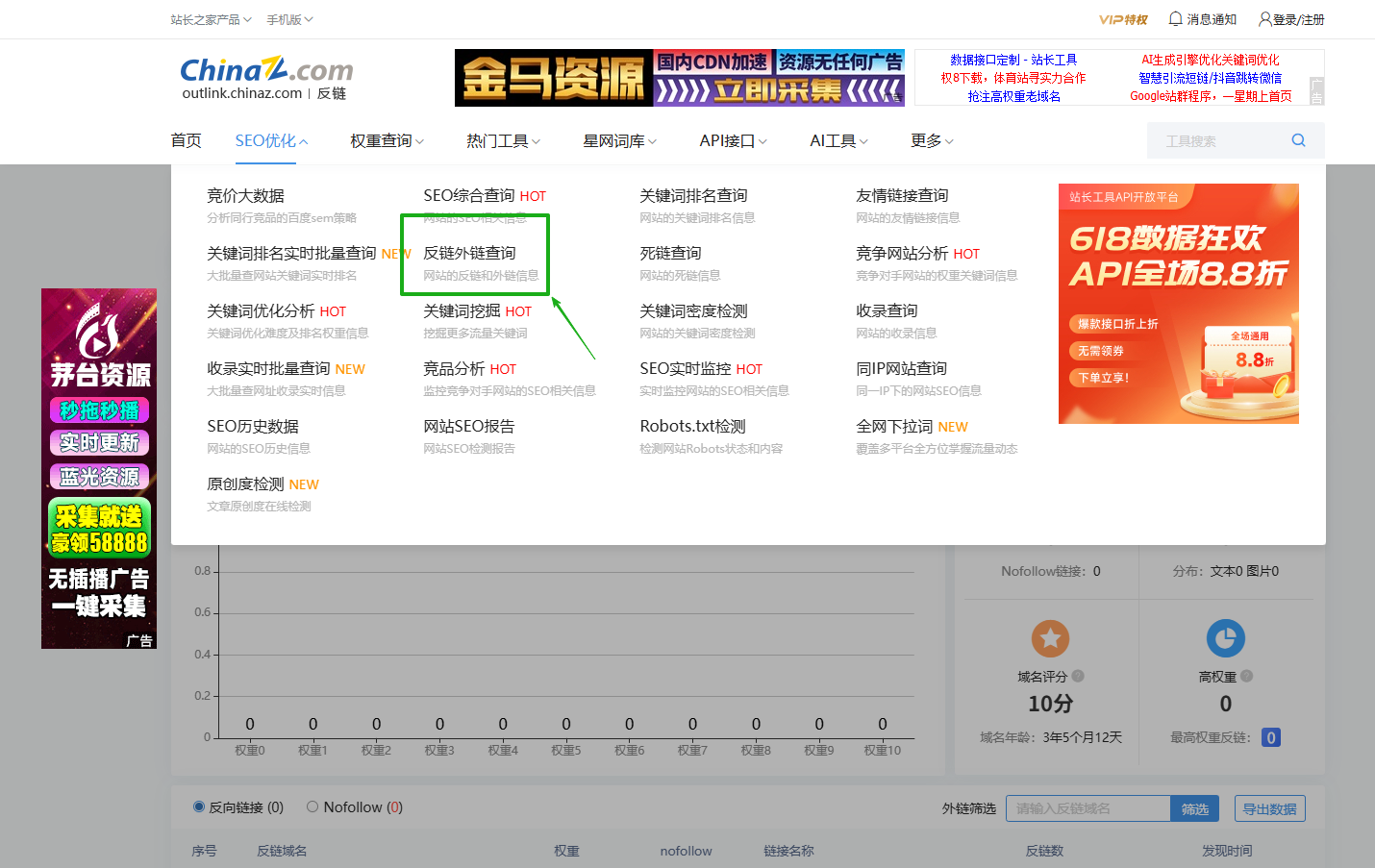Click the orange star icon above 域名评分
The width and height of the screenshot is (1375, 868).
[x=1050, y=637]
